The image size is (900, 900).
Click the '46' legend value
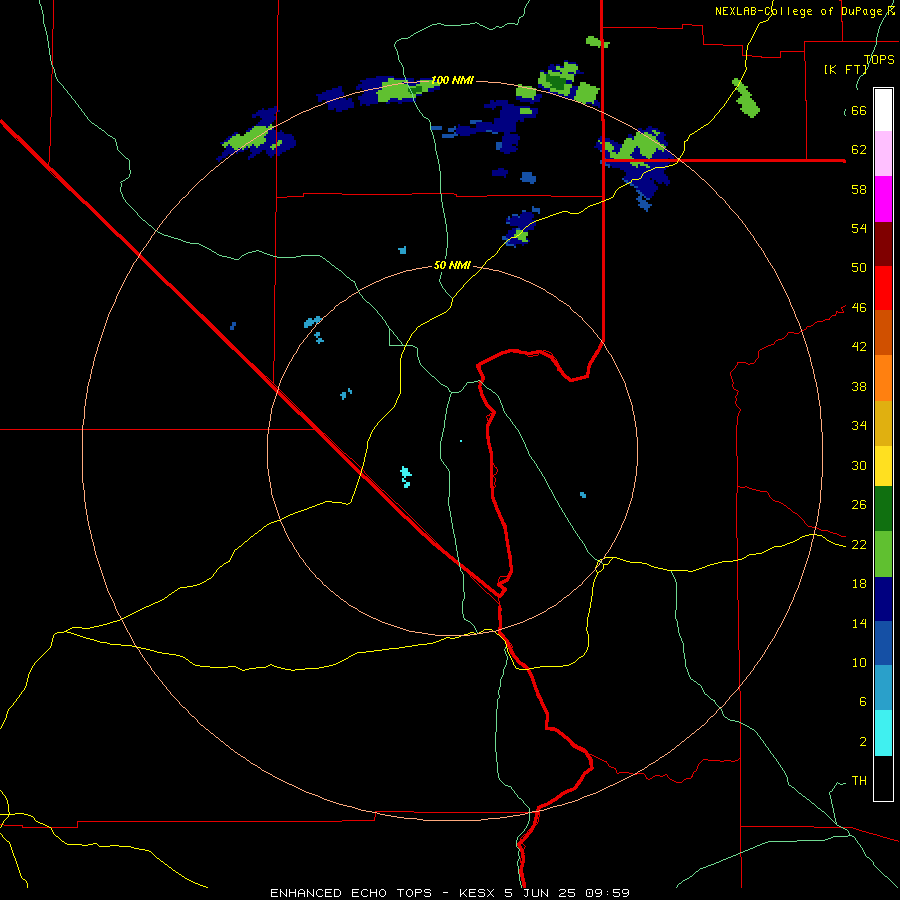click(x=859, y=308)
